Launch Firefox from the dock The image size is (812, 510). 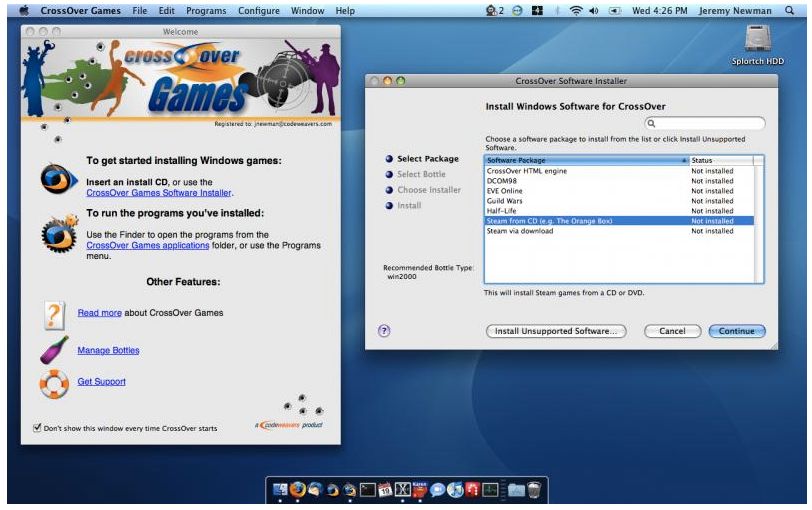(x=298, y=489)
